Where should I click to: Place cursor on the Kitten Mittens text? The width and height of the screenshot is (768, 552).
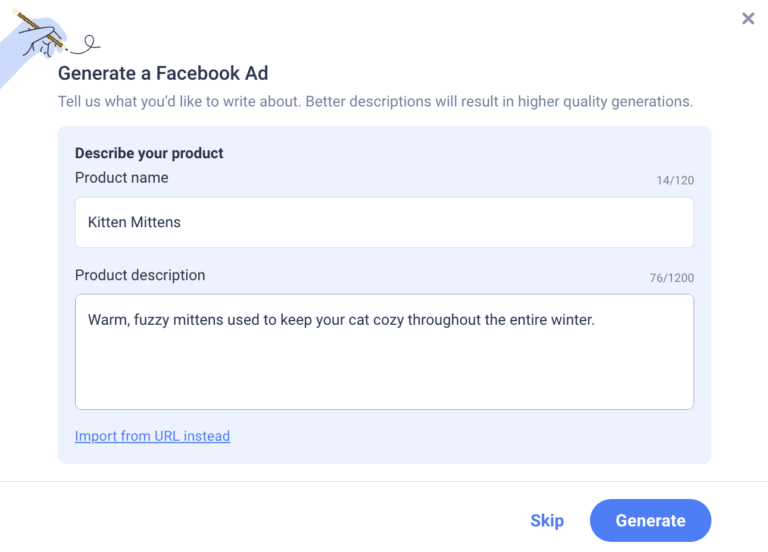[134, 222]
